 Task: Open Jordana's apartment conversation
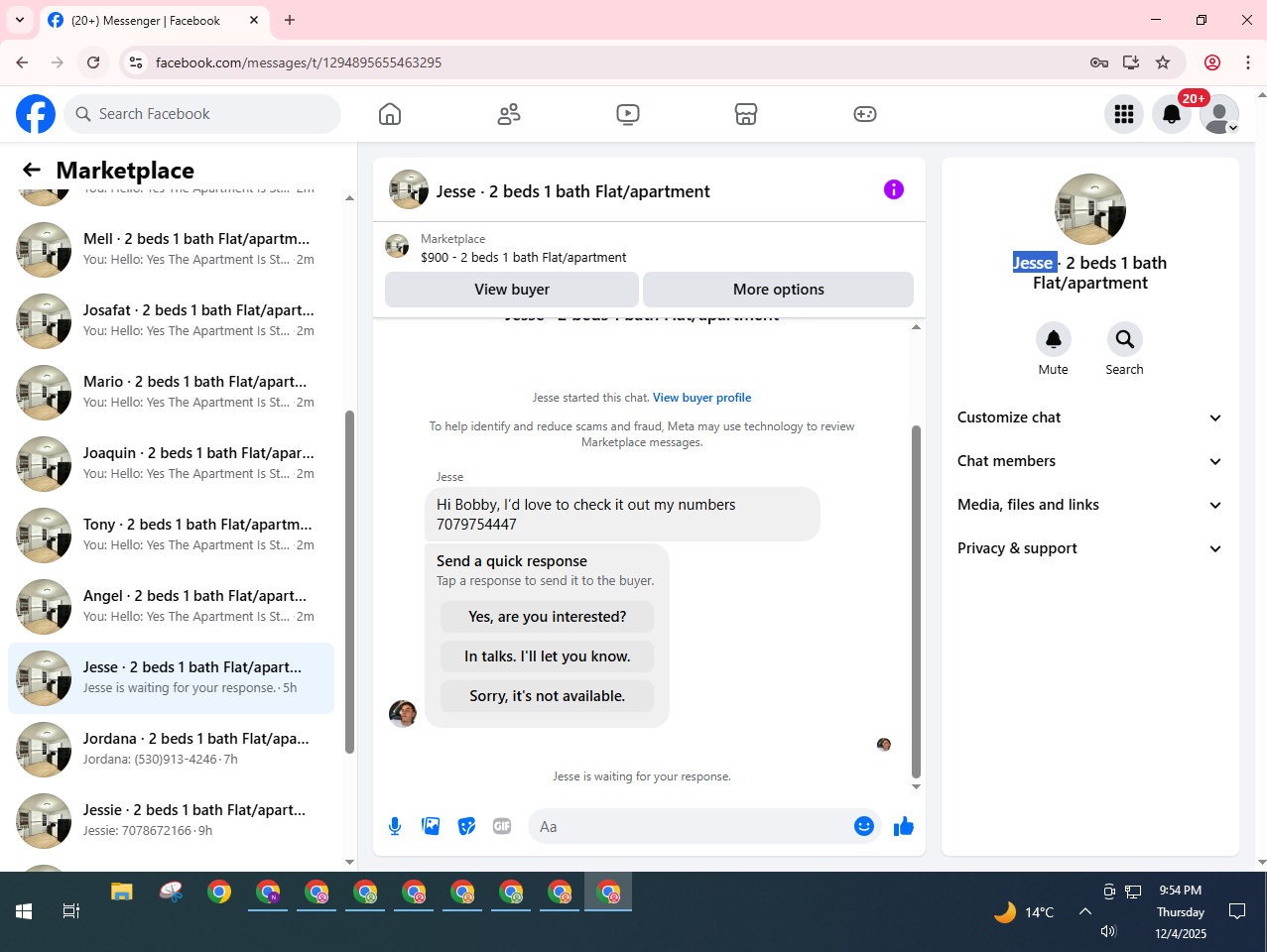pos(171,749)
